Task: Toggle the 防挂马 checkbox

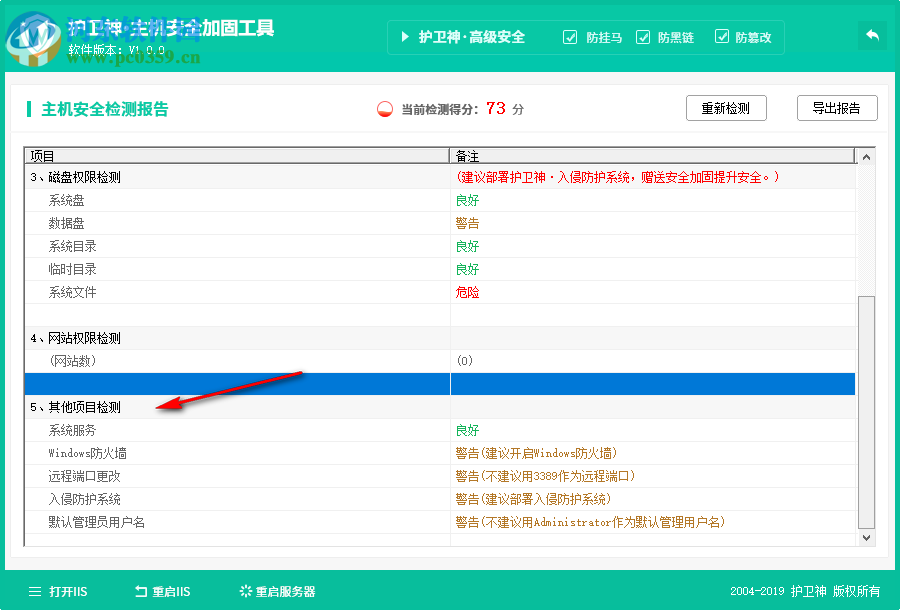Action: [x=570, y=37]
